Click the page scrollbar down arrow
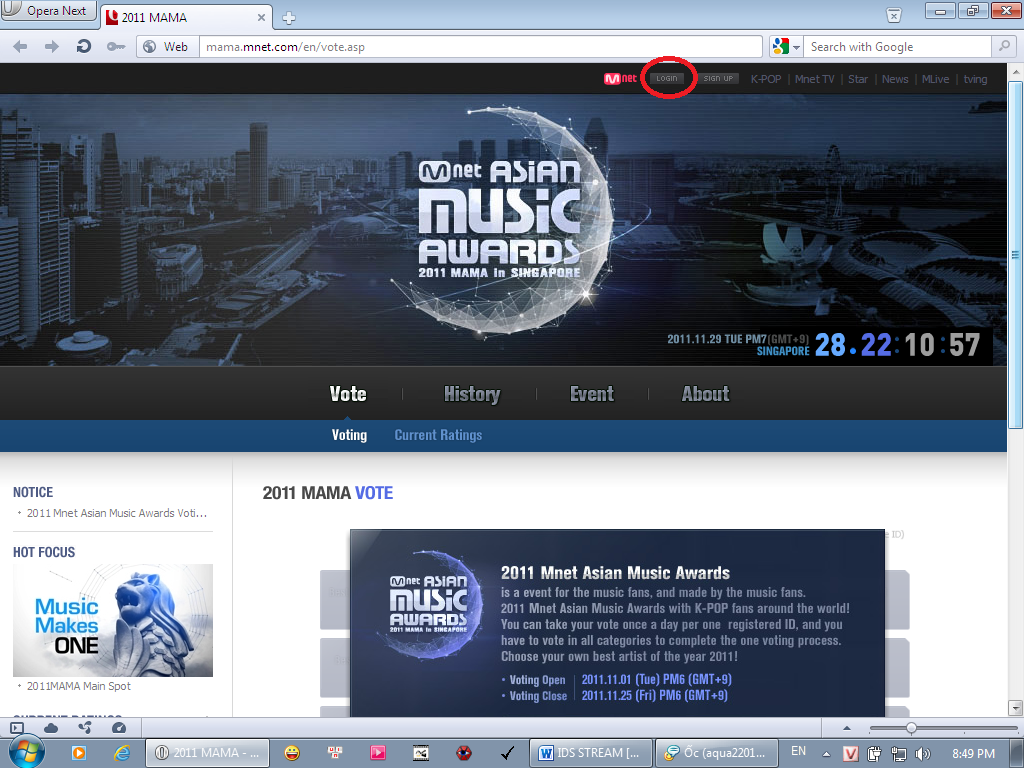This screenshot has width=1024, height=768. pos(1015,709)
